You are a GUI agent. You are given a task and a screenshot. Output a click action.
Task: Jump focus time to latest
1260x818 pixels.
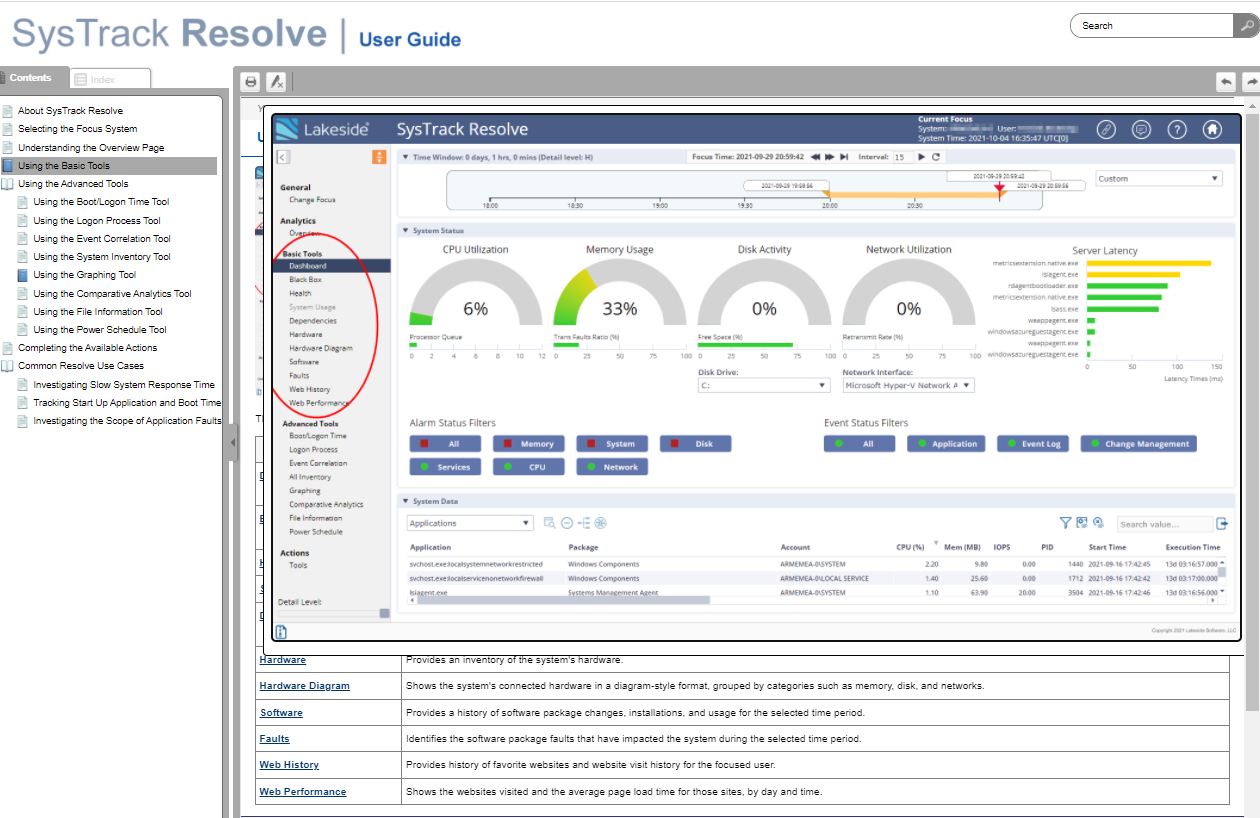pos(844,157)
